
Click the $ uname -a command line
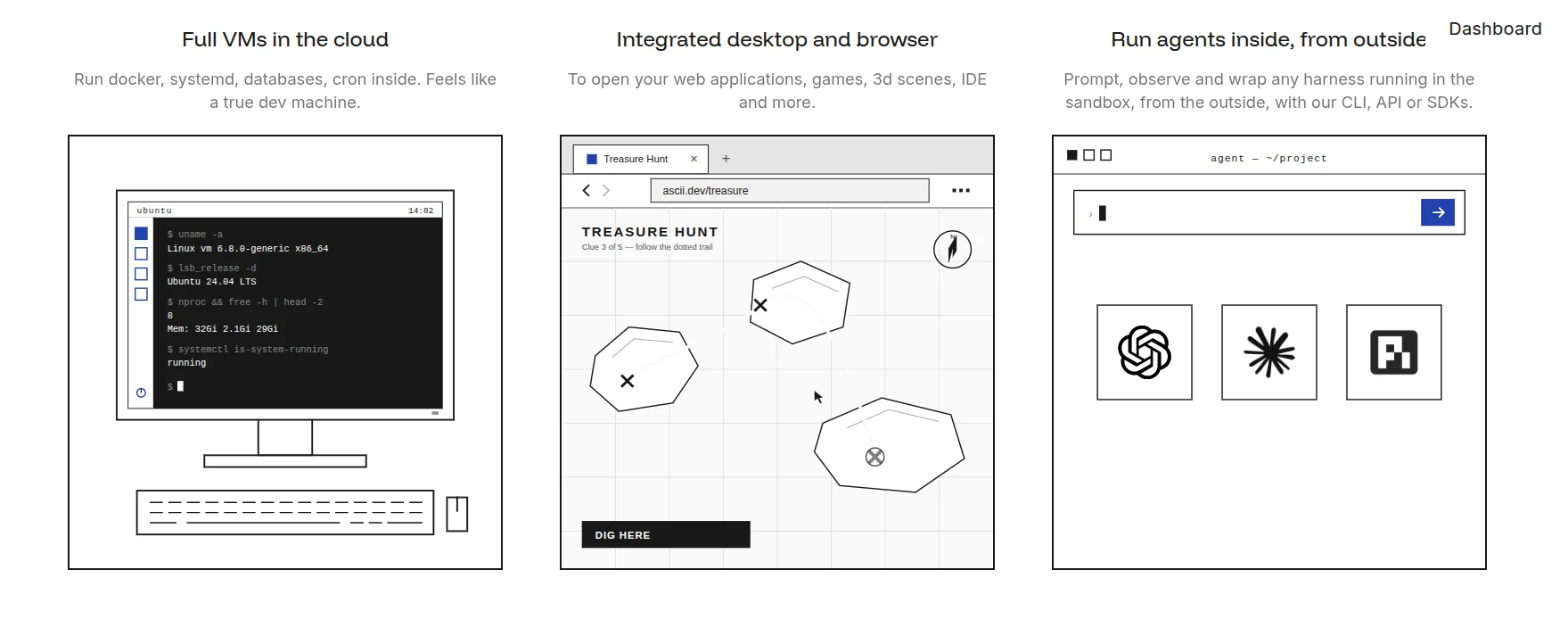(x=195, y=235)
